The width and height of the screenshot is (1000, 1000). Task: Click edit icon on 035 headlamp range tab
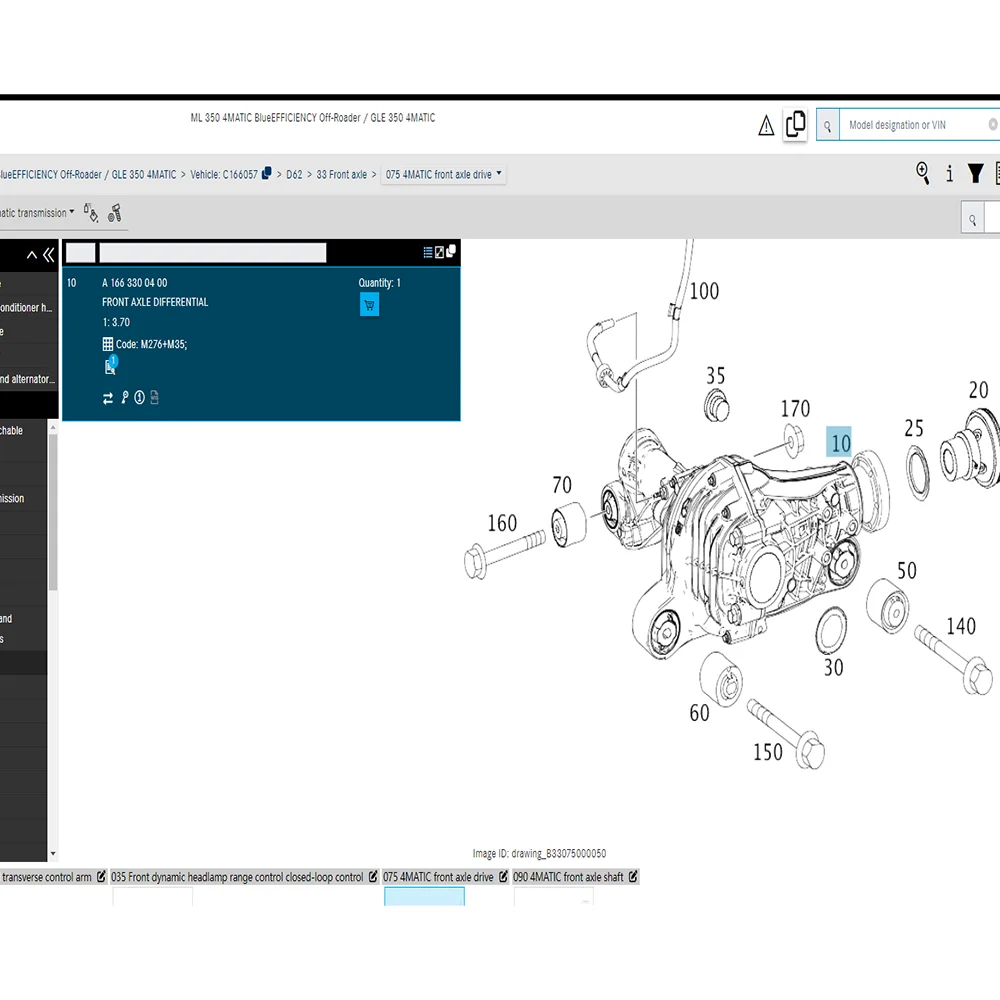tap(373, 877)
